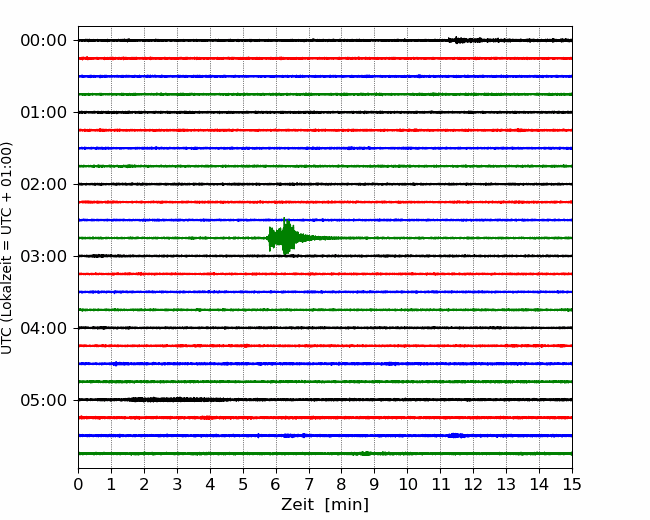650x520 pixels.
Task: Click the 01:00 label on the time axis
Action: [x=43, y=112]
